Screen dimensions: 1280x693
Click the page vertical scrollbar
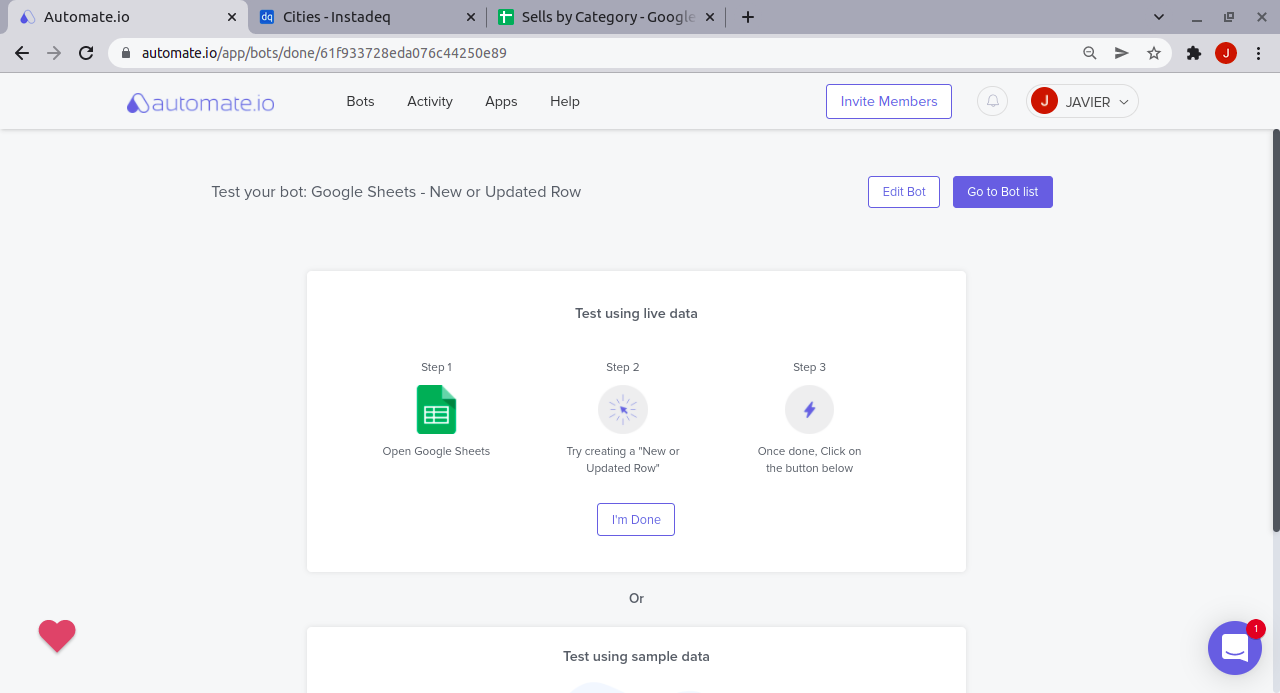1275,330
